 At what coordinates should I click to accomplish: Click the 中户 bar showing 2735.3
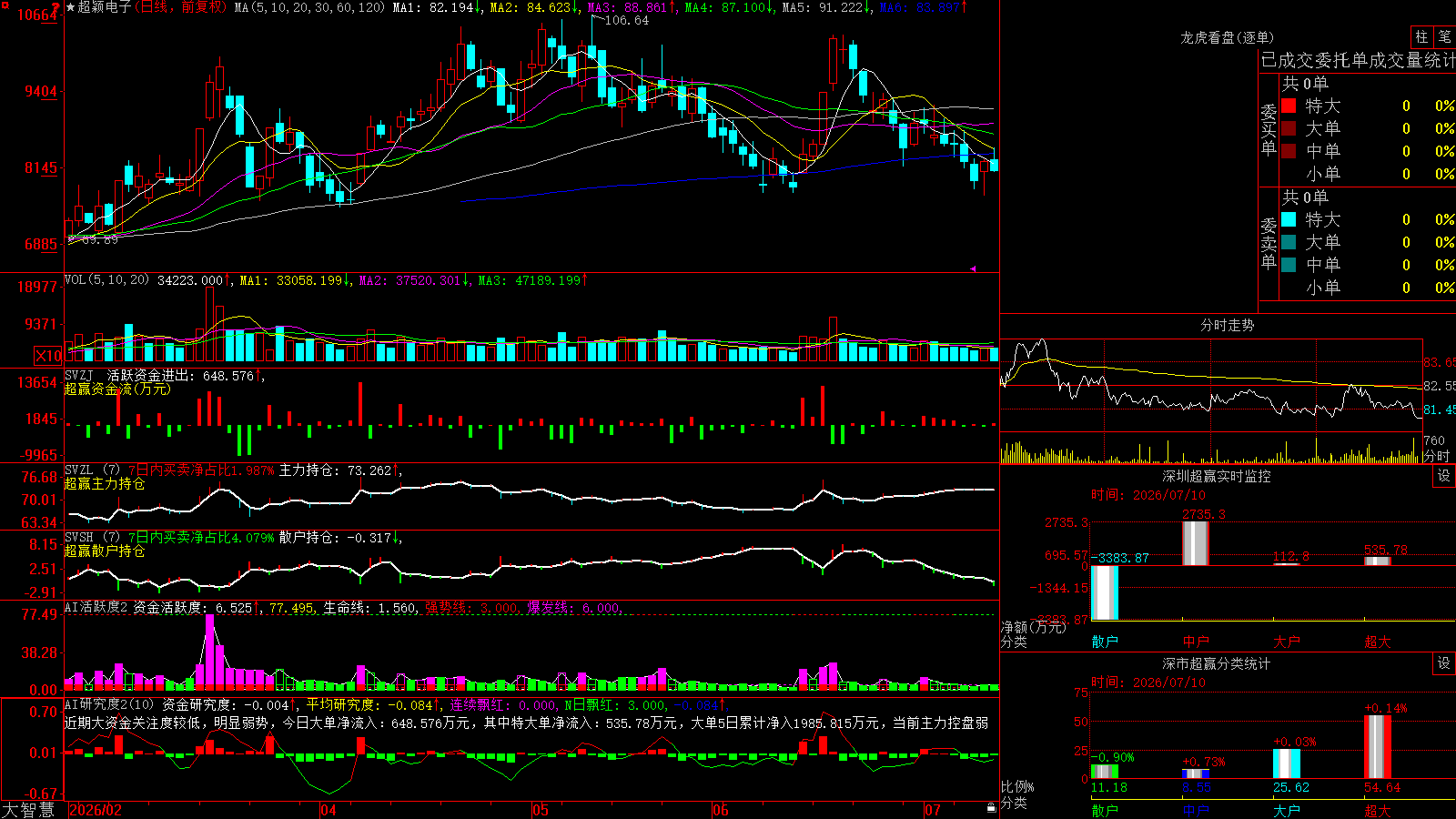pyautogui.click(x=1196, y=543)
